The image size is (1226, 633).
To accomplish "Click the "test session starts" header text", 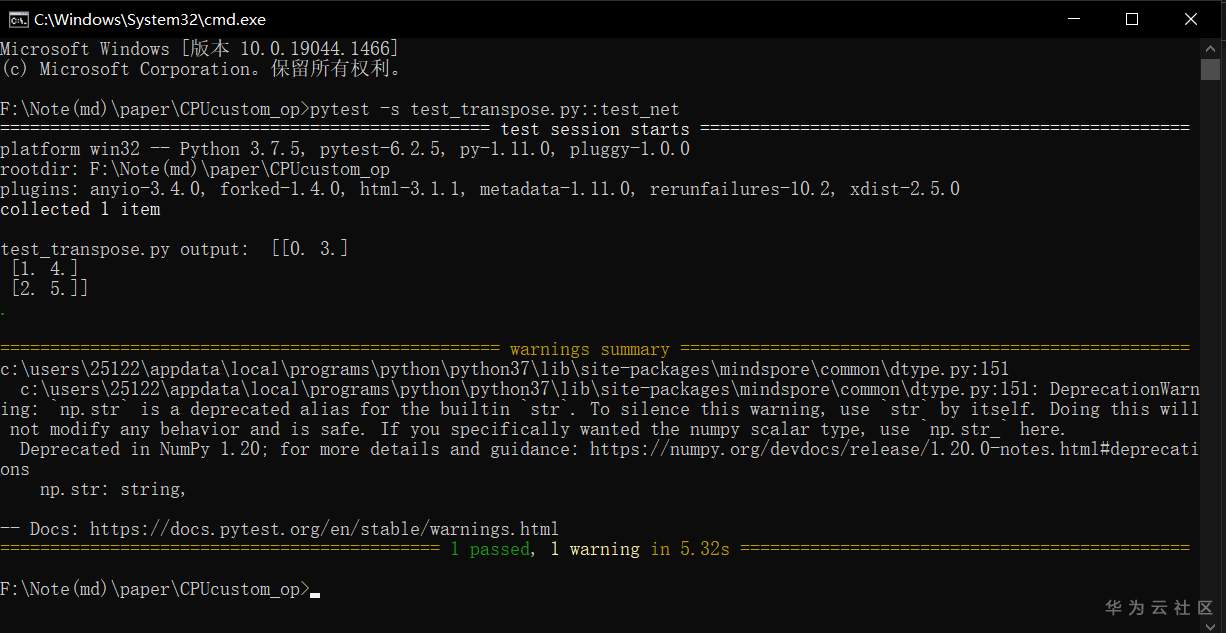I will pyautogui.click(x=594, y=129).
